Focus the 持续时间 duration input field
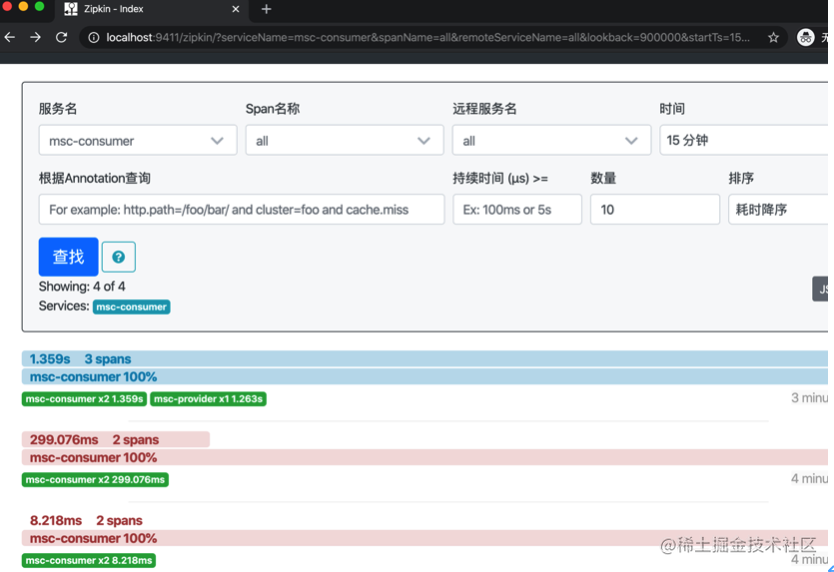834x572 pixels. click(517, 210)
